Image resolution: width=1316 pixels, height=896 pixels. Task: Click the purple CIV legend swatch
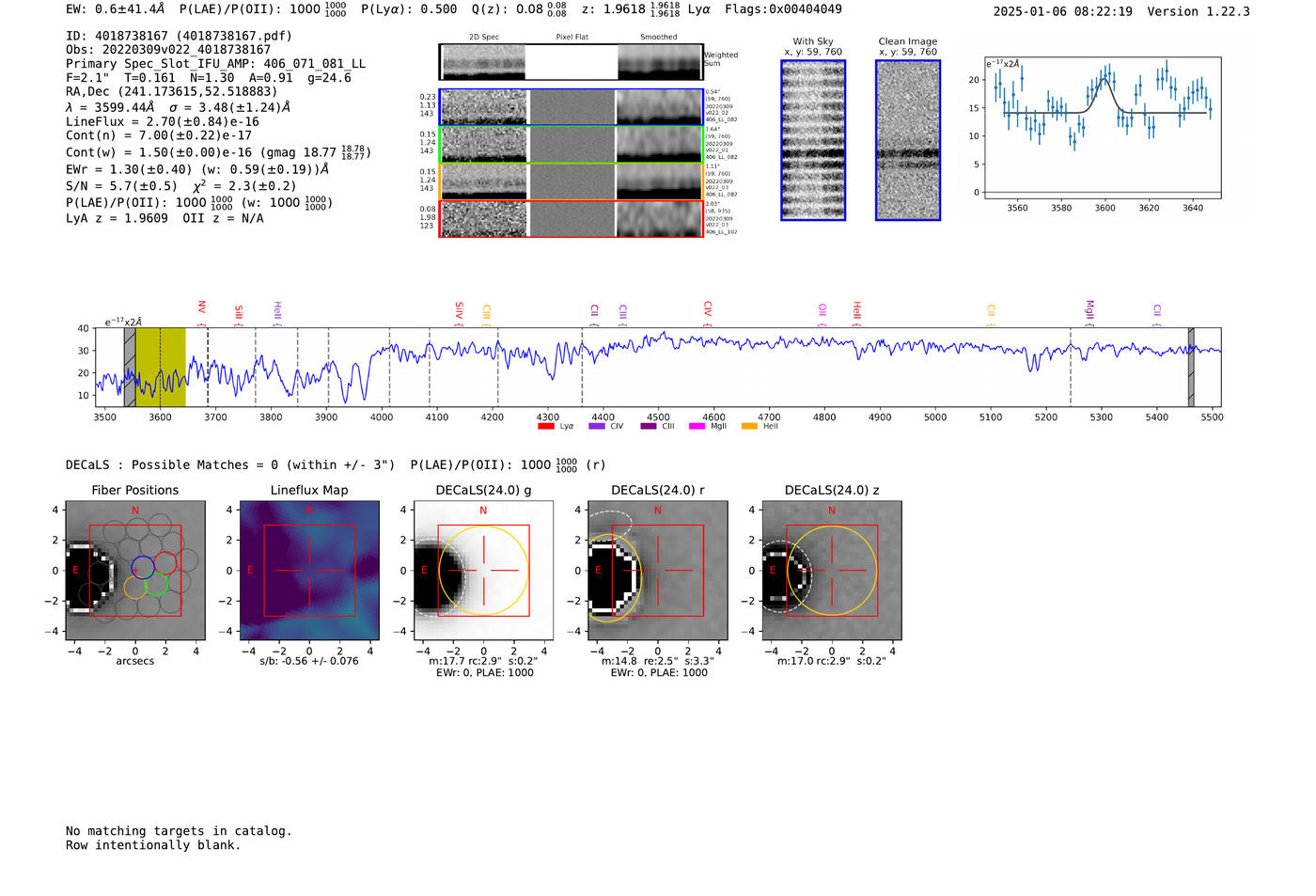[597, 426]
